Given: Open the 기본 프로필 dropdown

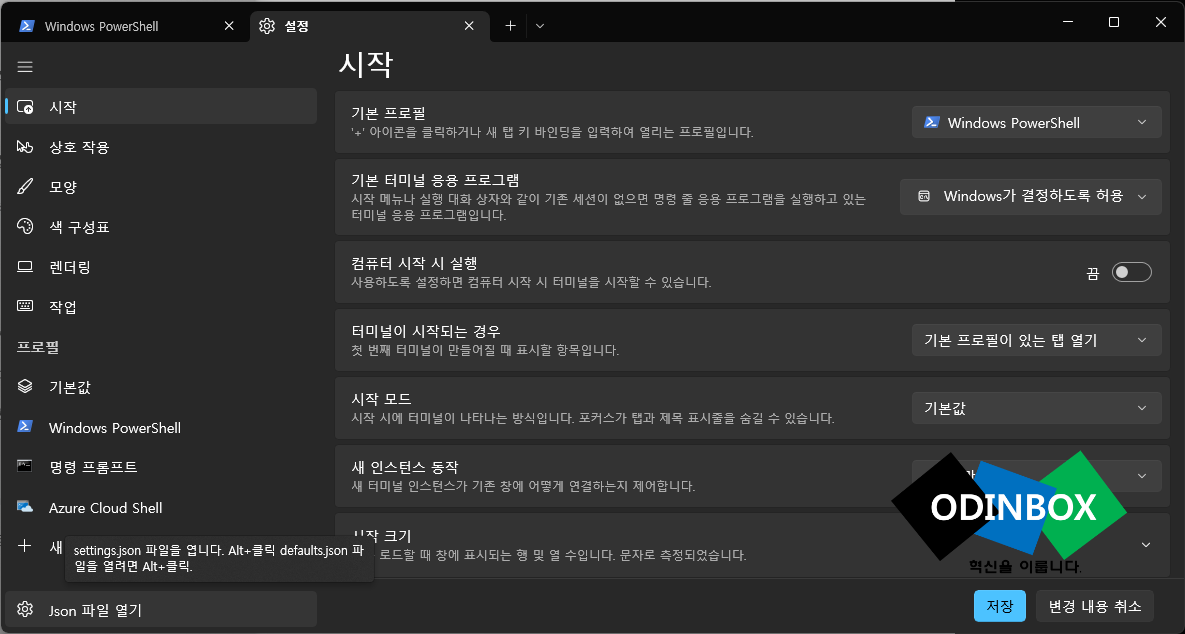Looking at the screenshot, I should (1036, 122).
